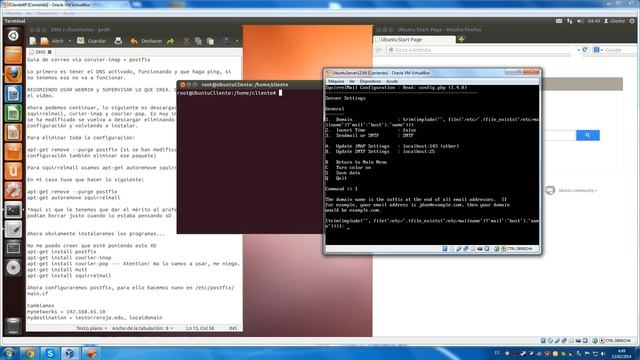This screenshot has height=360, width=640.
Task: Open the session gear menu in top panel
Action: [632, 21]
